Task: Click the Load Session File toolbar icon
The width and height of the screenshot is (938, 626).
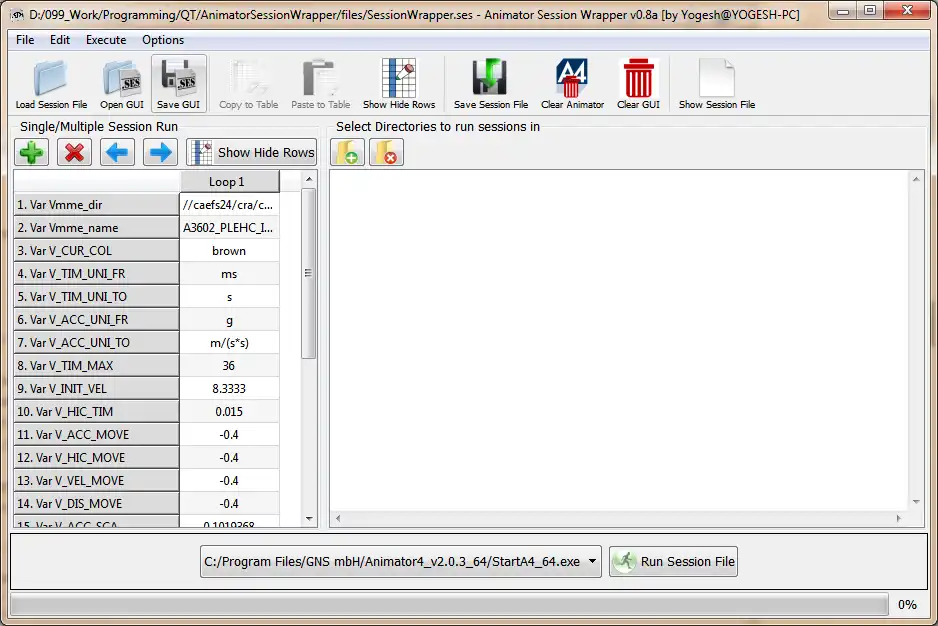Action: pyautogui.click(x=51, y=84)
